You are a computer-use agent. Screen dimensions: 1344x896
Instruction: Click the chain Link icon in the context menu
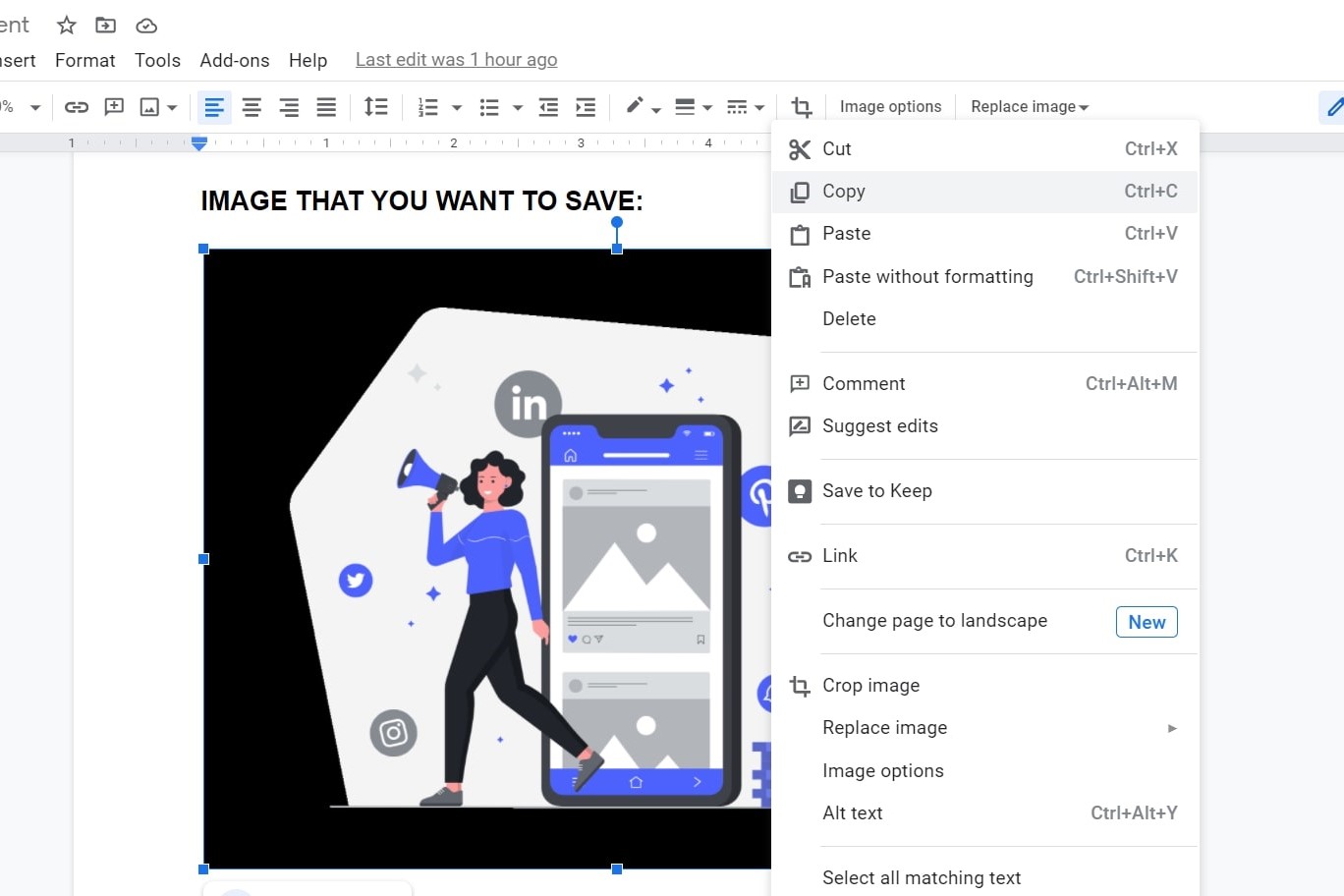pos(800,556)
